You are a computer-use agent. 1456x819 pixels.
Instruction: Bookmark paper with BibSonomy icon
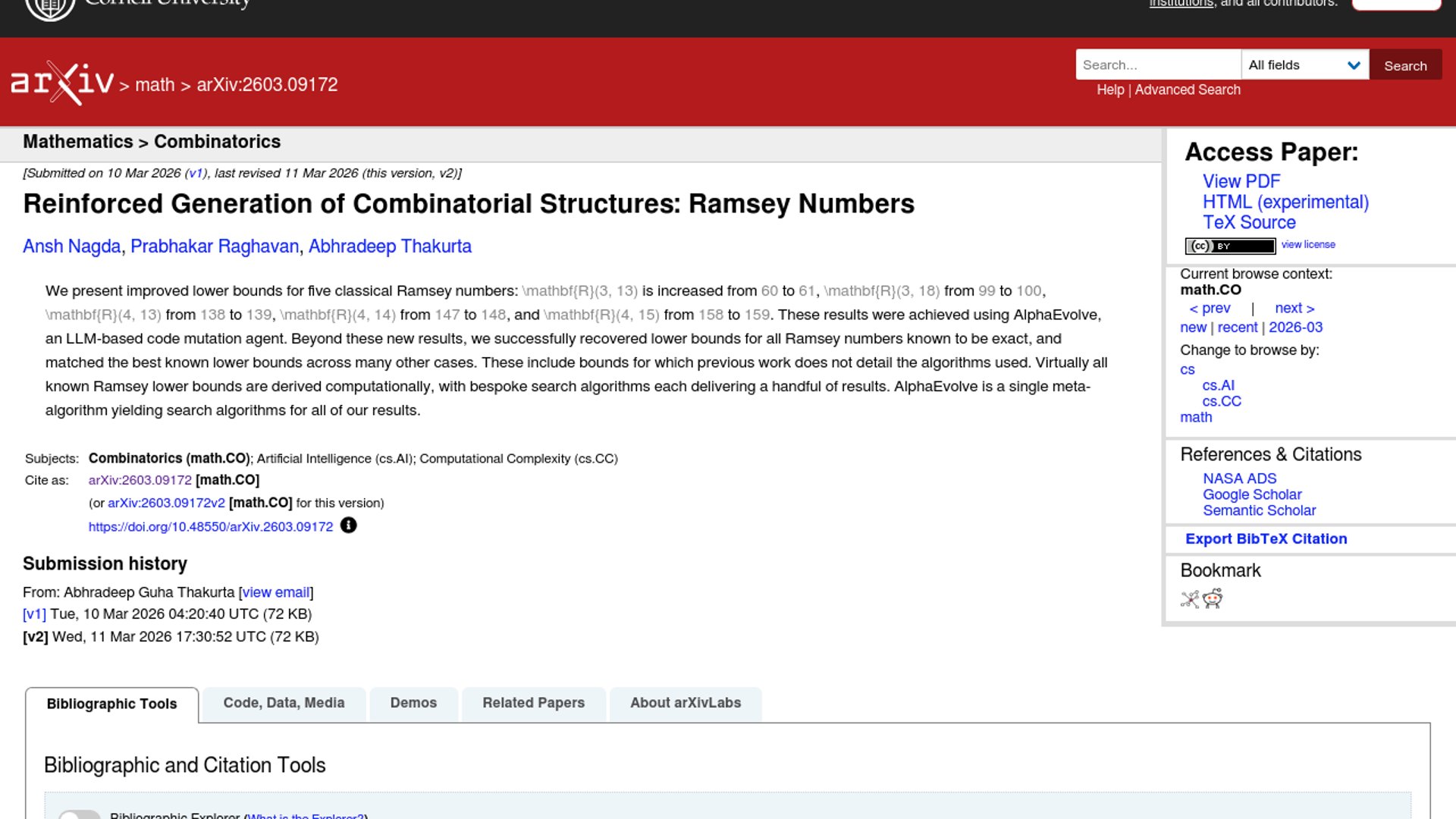[1190, 599]
